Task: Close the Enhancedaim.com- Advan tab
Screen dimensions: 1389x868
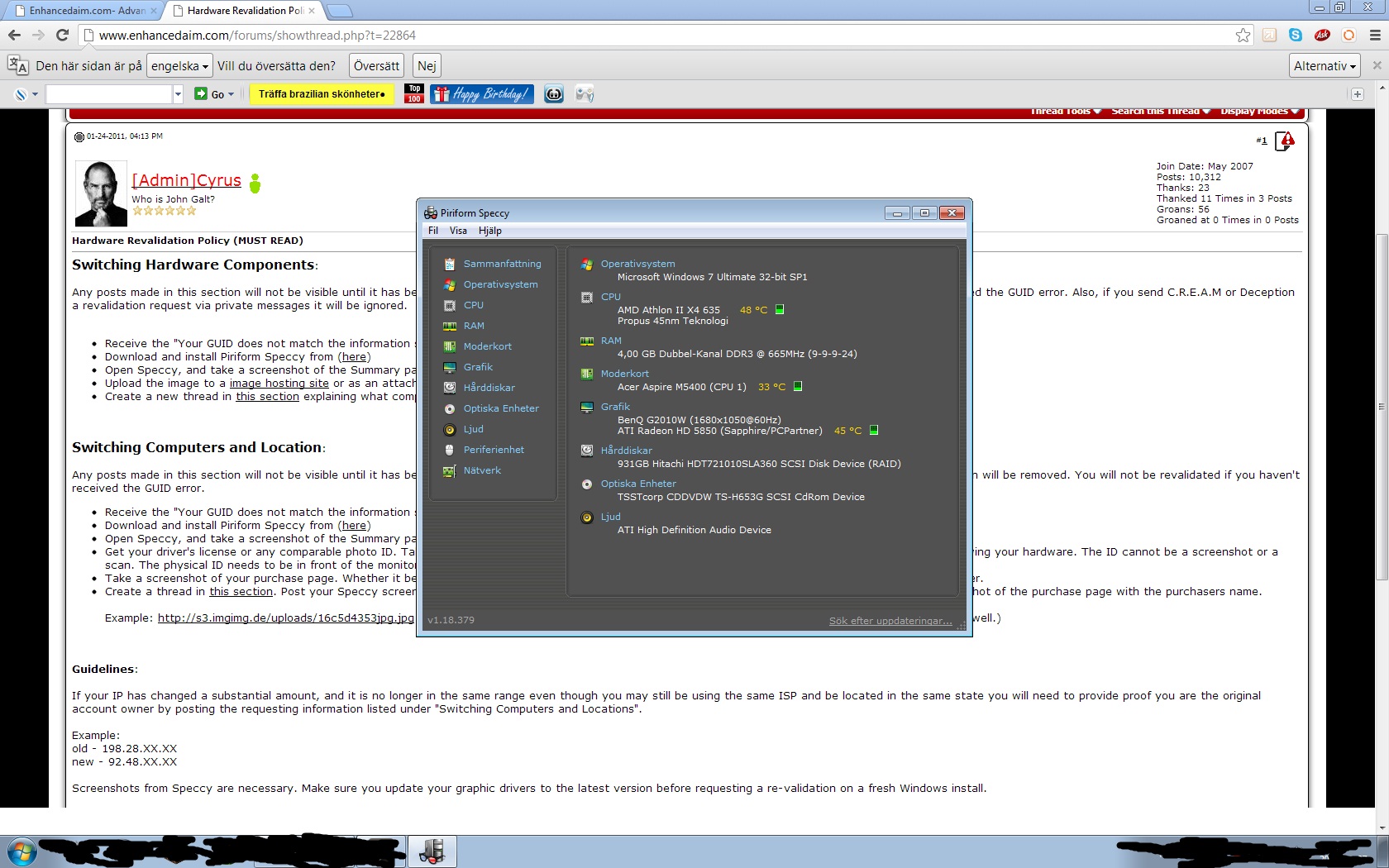Action: tap(154, 11)
